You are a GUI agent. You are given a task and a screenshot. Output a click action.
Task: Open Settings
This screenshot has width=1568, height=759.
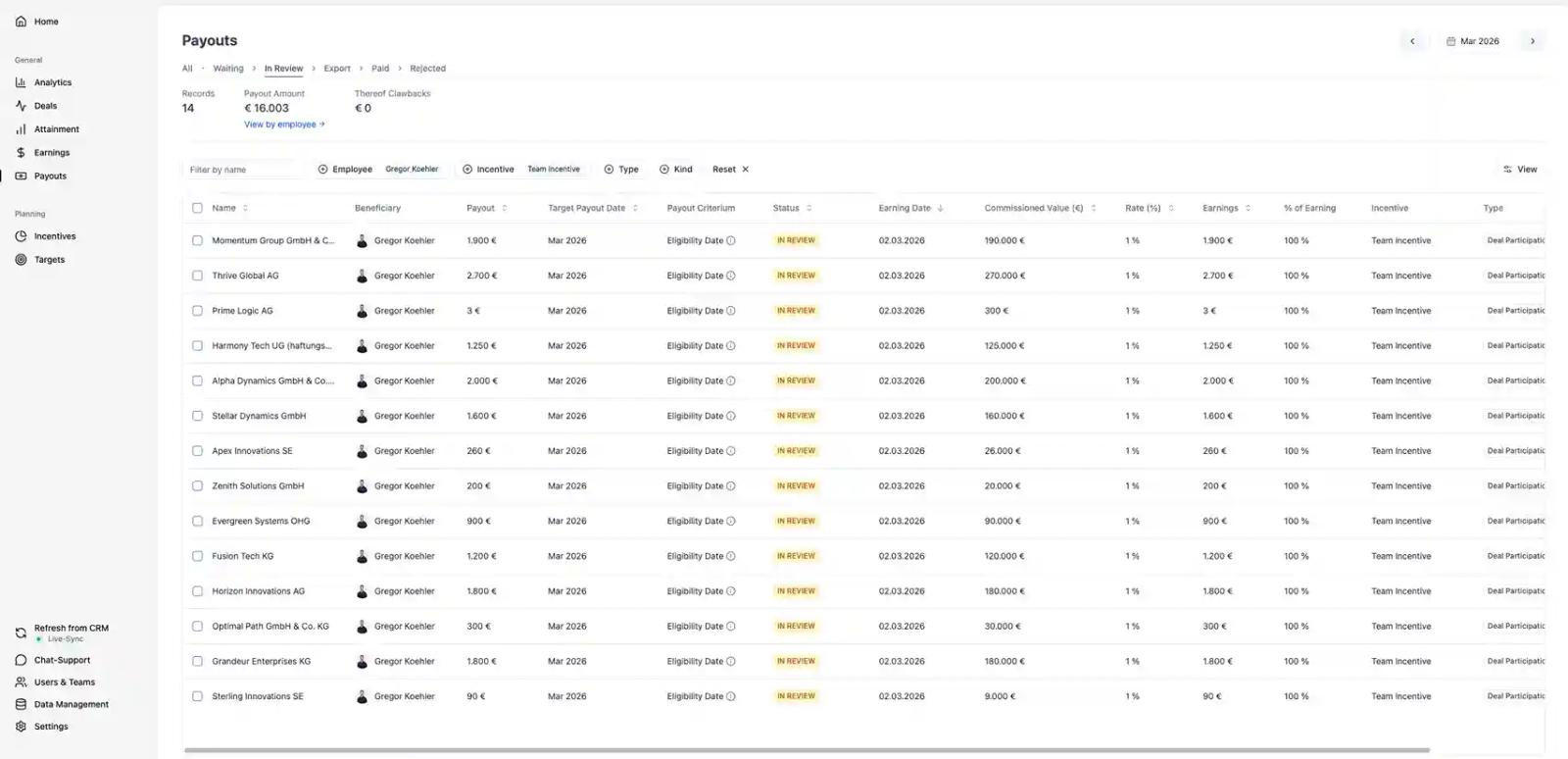click(x=42, y=727)
